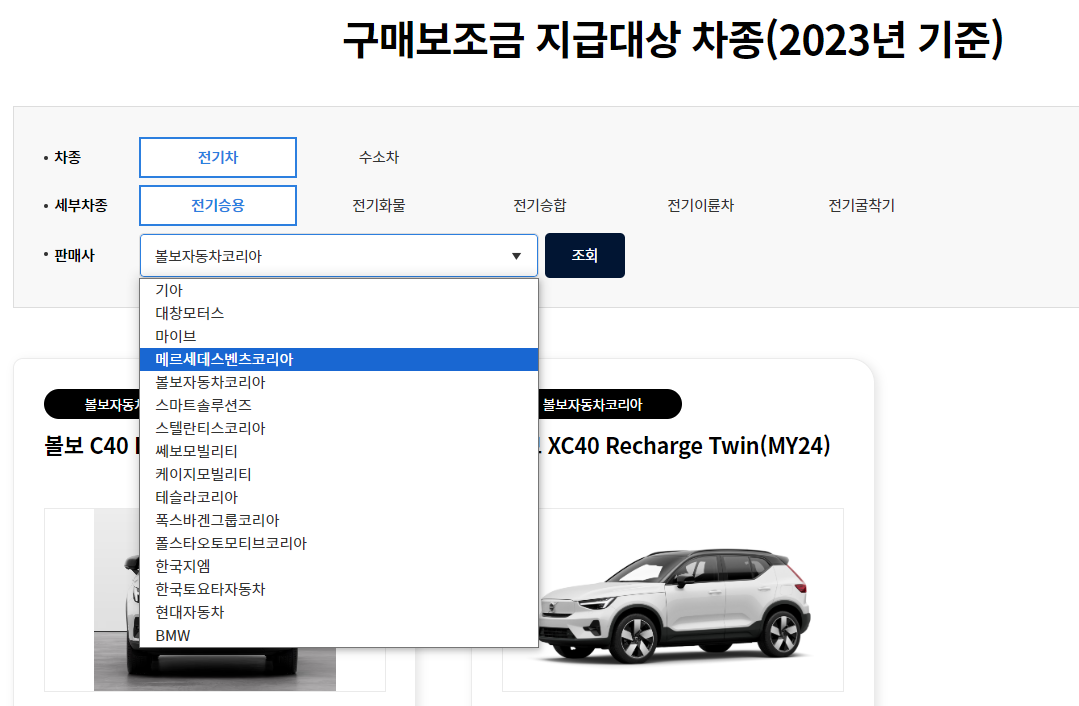Choose 현대자동차 in the seller dropdown
Screen dimensions: 1079x706
[x=339, y=612]
